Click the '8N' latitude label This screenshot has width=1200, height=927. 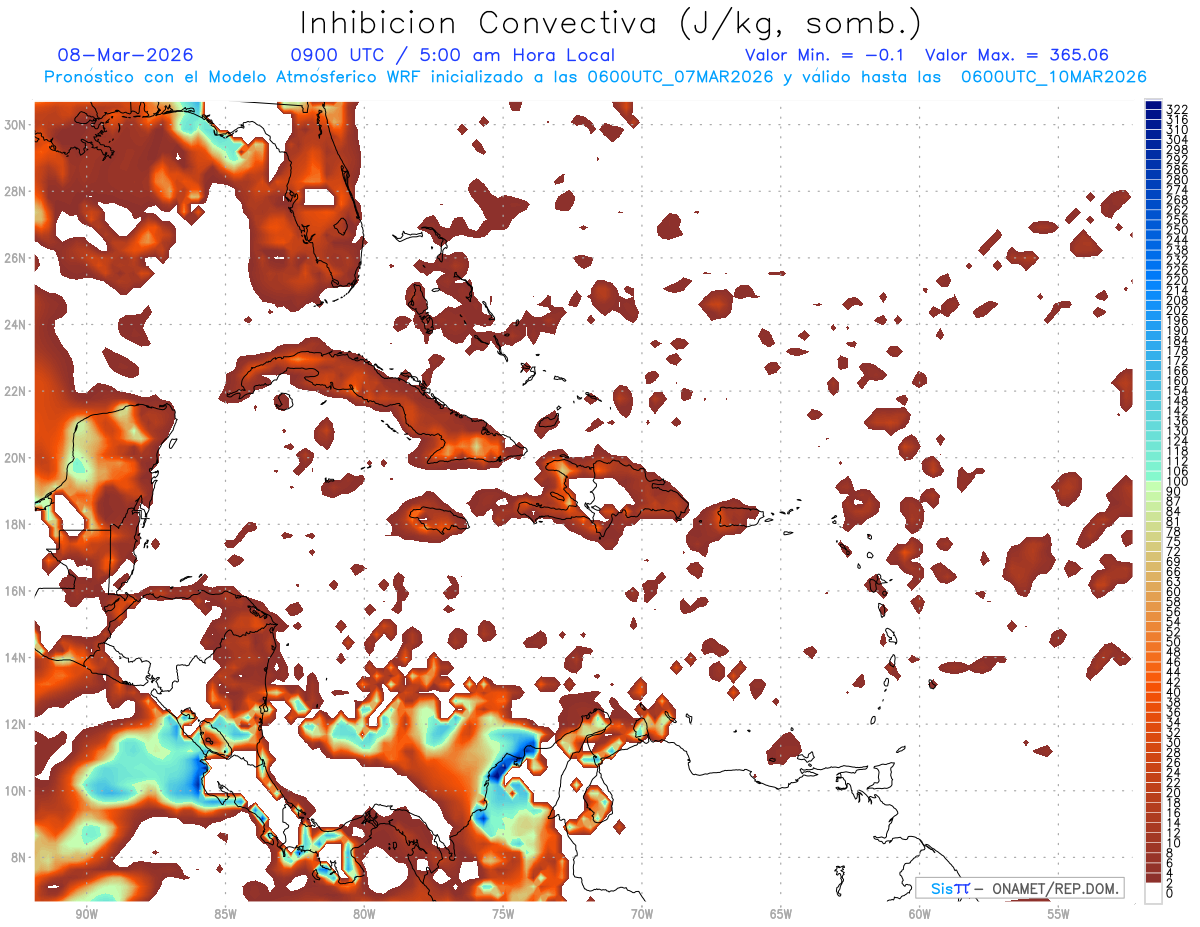[20, 858]
